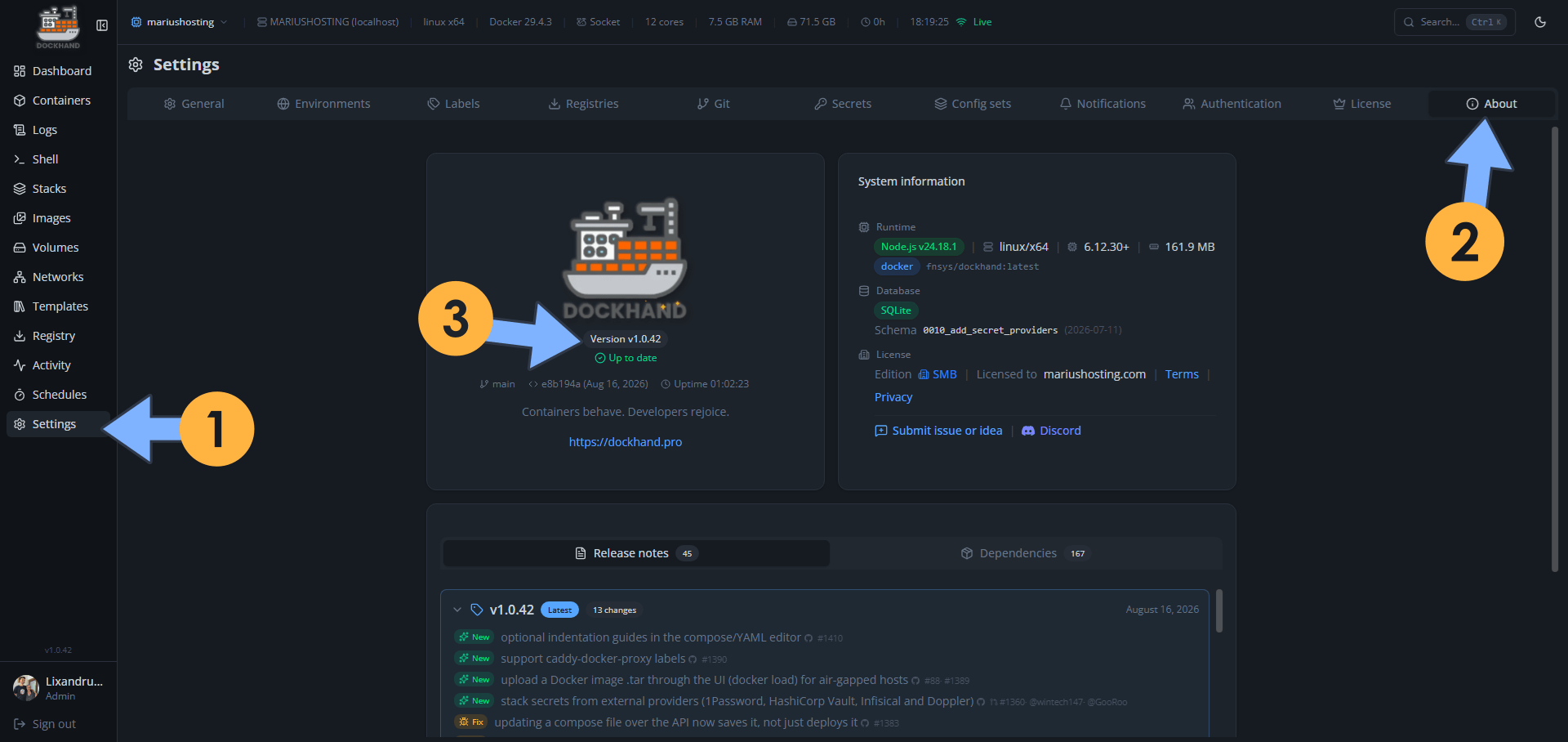Switch to the Notifications tab
This screenshot has width=1568, height=742.
click(1102, 104)
